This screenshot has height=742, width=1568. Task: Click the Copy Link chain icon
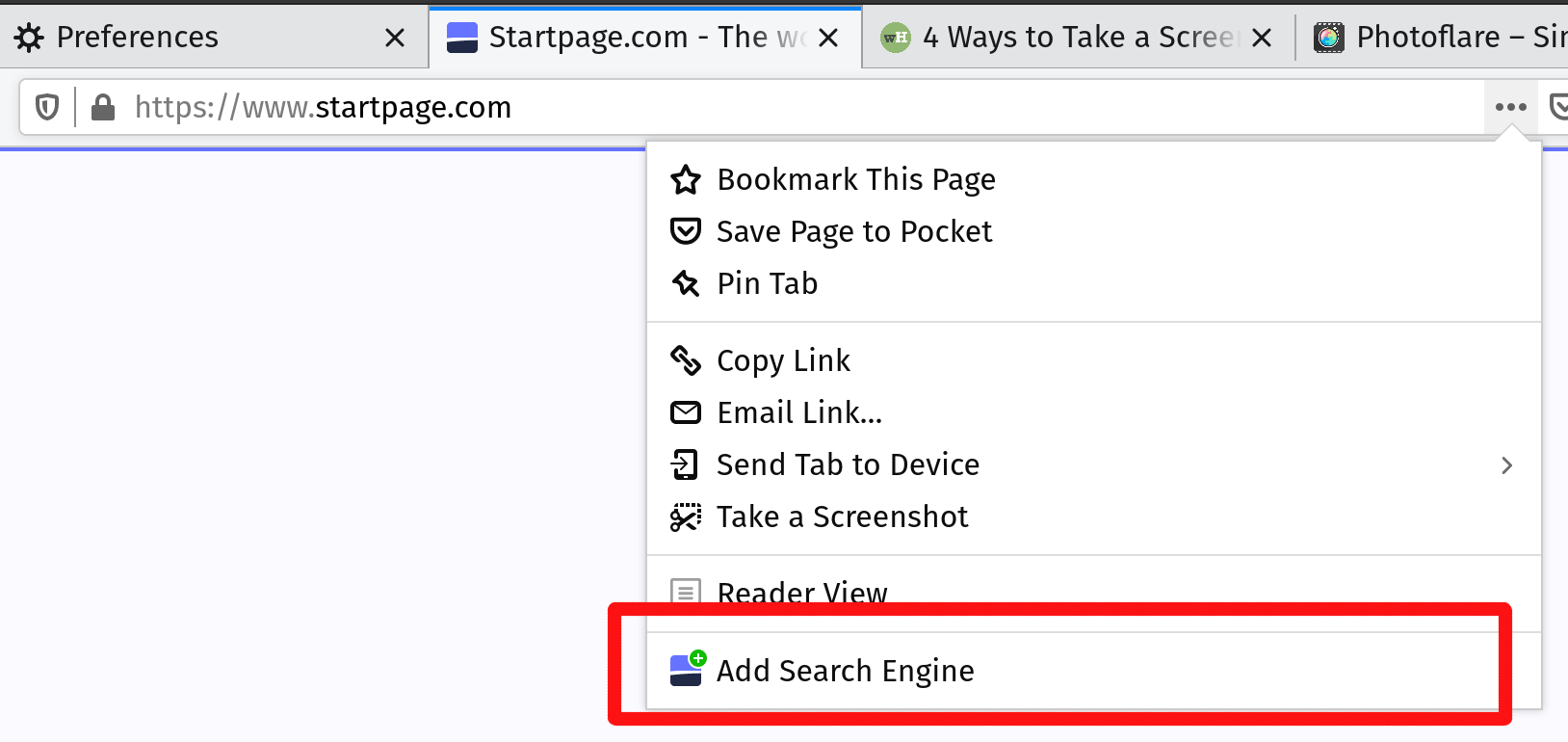pyautogui.click(x=686, y=360)
